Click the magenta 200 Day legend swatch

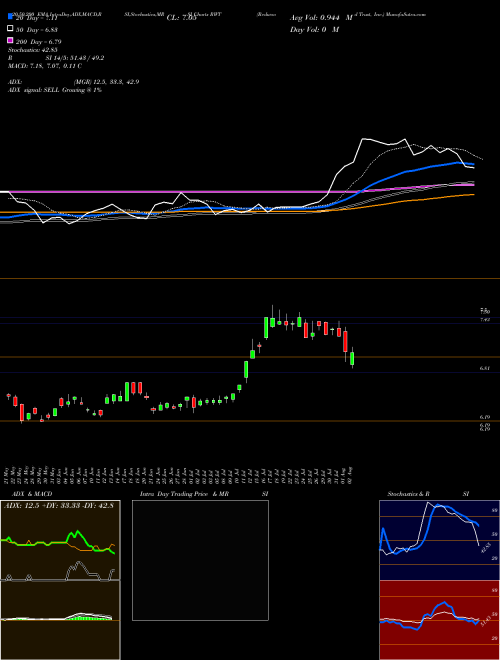(10, 41)
